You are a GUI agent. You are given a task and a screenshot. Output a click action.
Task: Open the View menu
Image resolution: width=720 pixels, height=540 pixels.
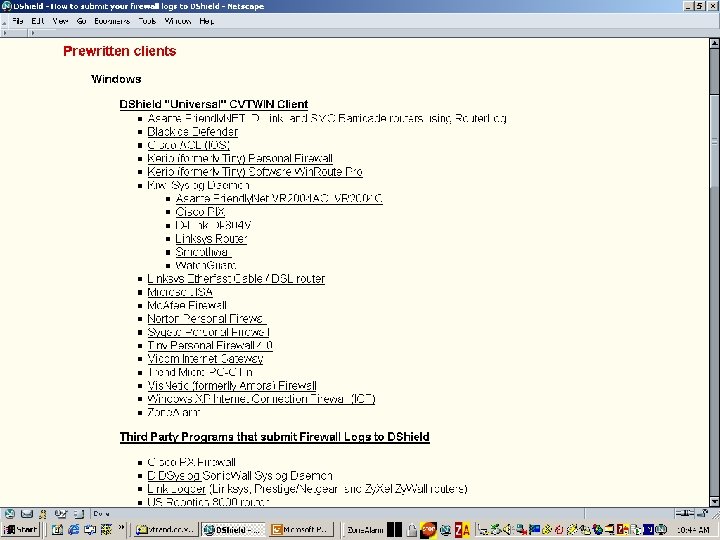coord(60,21)
